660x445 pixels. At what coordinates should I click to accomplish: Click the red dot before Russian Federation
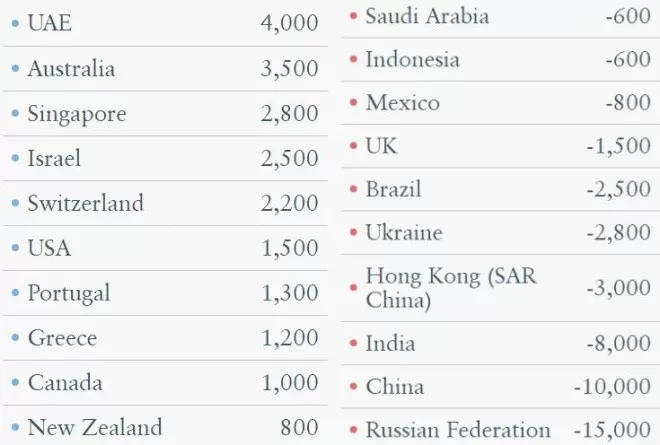354,430
